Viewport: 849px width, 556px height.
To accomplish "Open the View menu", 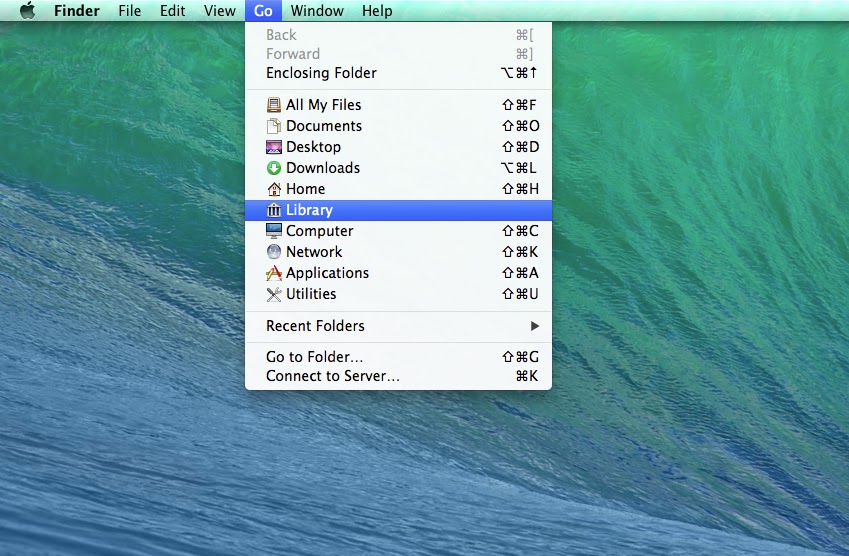I will pyautogui.click(x=219, y=11).
